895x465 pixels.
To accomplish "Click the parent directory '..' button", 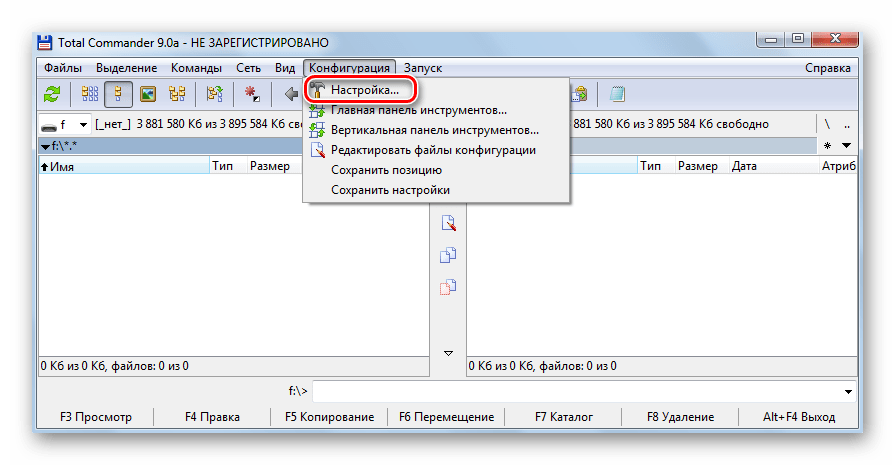I will point(847,124).
